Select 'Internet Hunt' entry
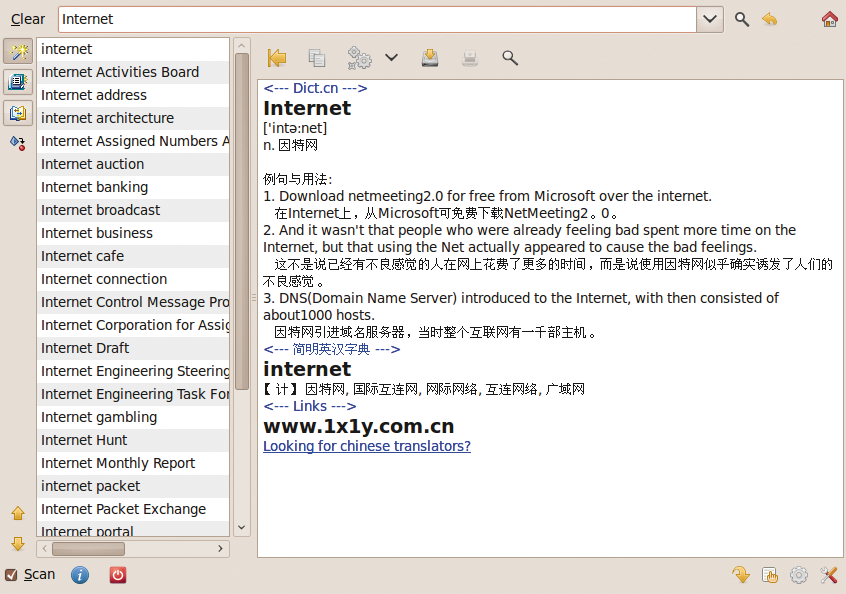 click(133, 440)
